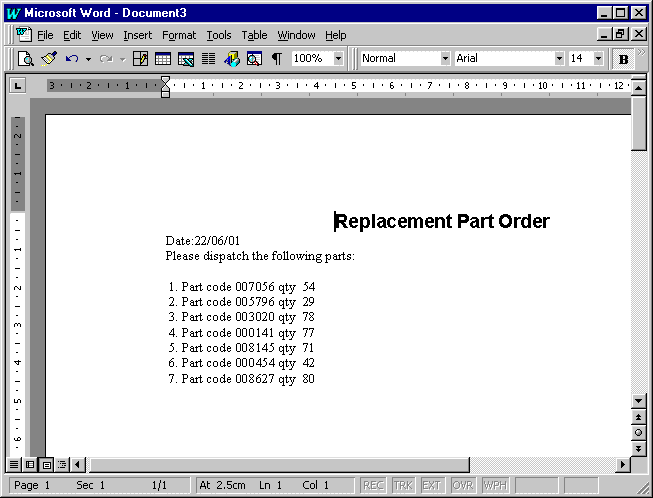Toggle Bold formatting
This screenshot has width=653, height=498.
click(x=623, y=59)
